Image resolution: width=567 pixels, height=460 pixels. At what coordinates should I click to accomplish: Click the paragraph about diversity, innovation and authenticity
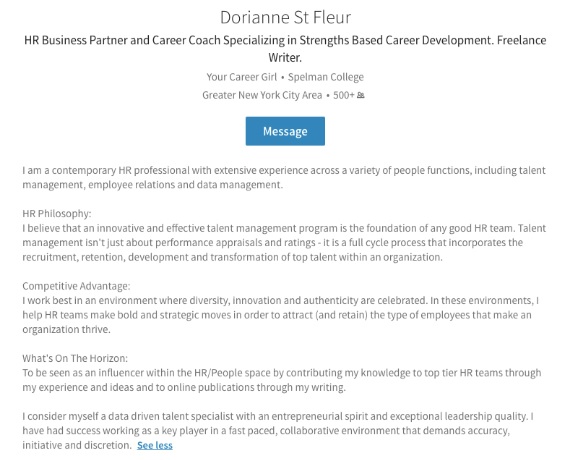[281, 315]
